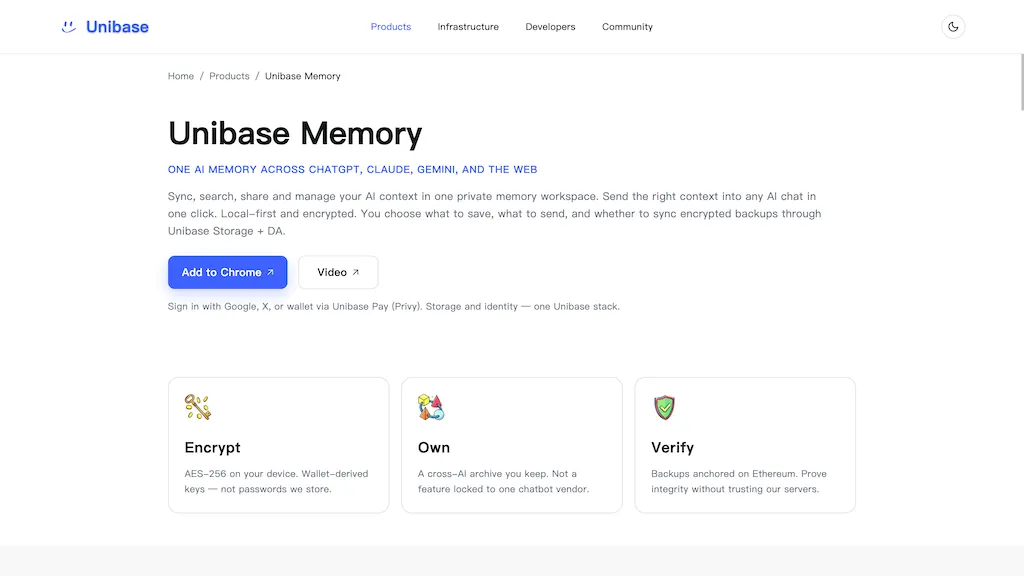Click the Backups anchored on Ethereum text
Viewport: 1024px width, 576px height.
[739, 481]
